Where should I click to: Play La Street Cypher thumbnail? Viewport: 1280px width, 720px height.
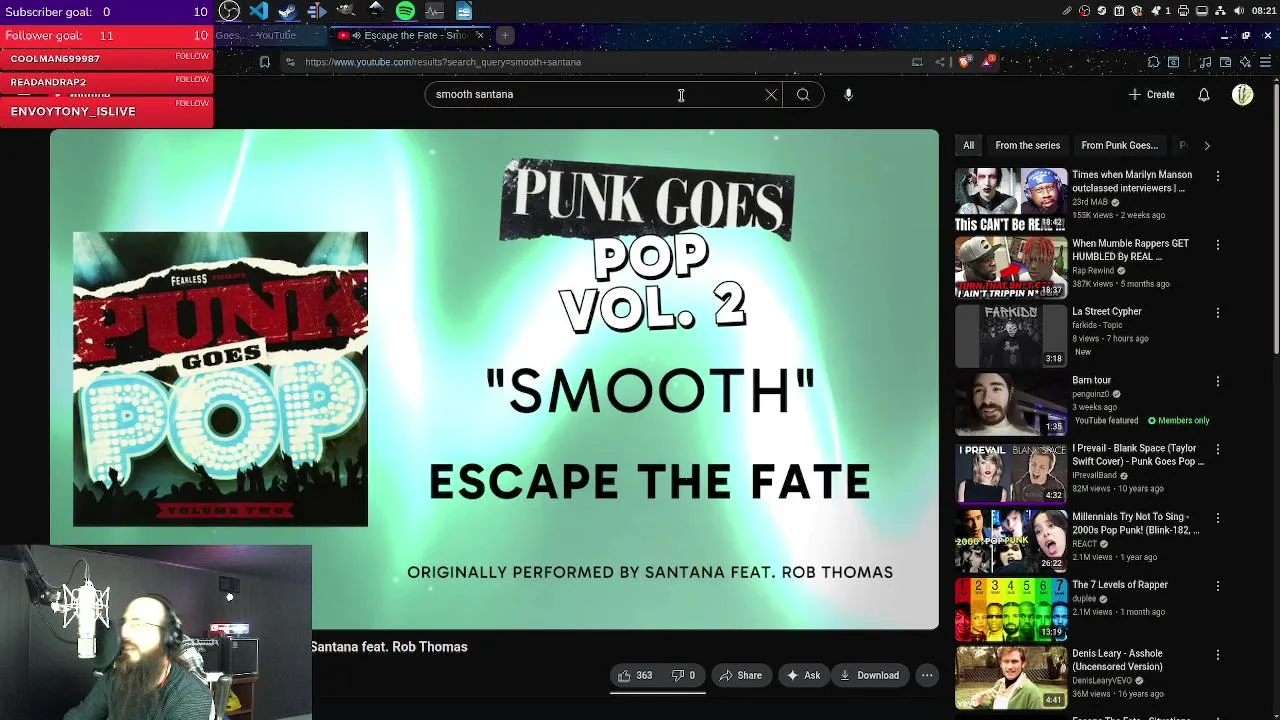[x=1011, y=337]
